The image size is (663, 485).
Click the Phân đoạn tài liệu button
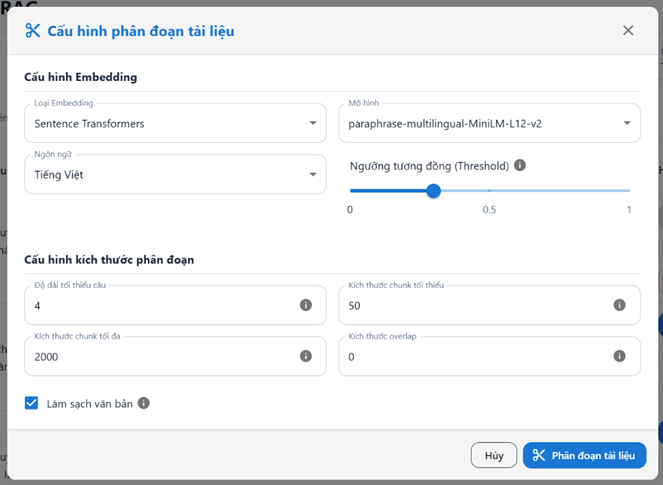pyautogui.click(x=584, y=456)
